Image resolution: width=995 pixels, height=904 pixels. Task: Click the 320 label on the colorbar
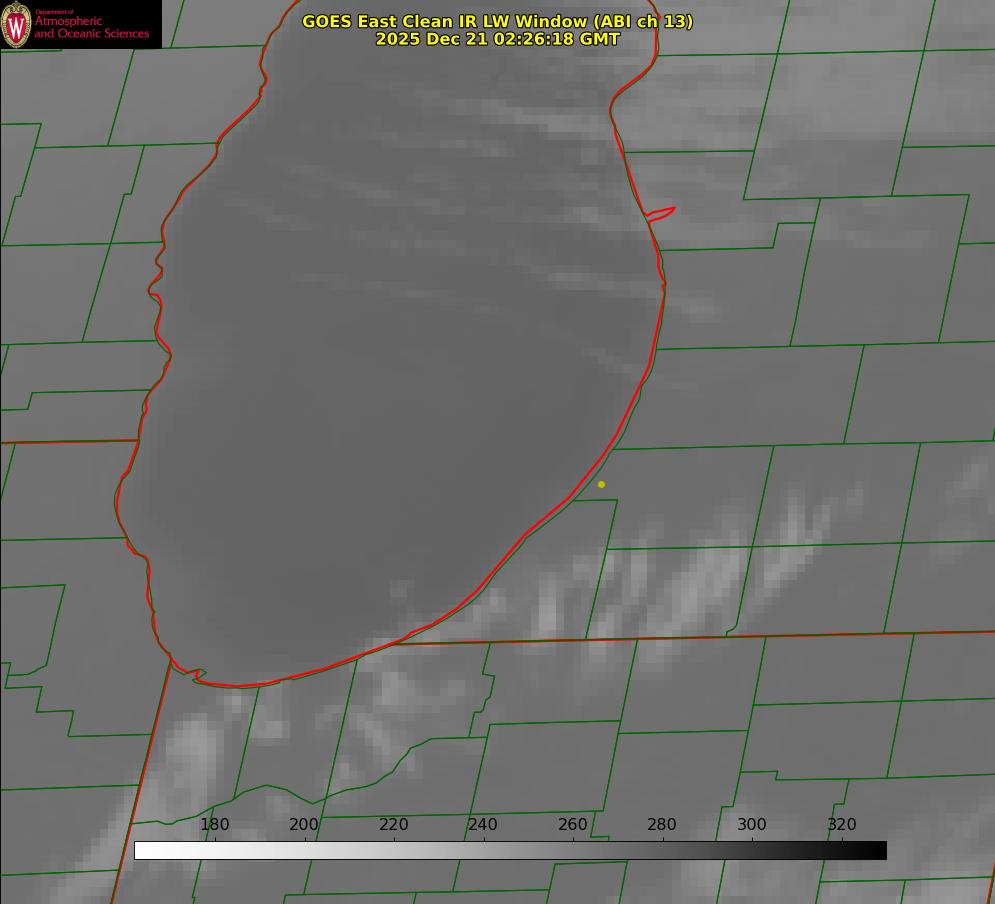[842, 825]
